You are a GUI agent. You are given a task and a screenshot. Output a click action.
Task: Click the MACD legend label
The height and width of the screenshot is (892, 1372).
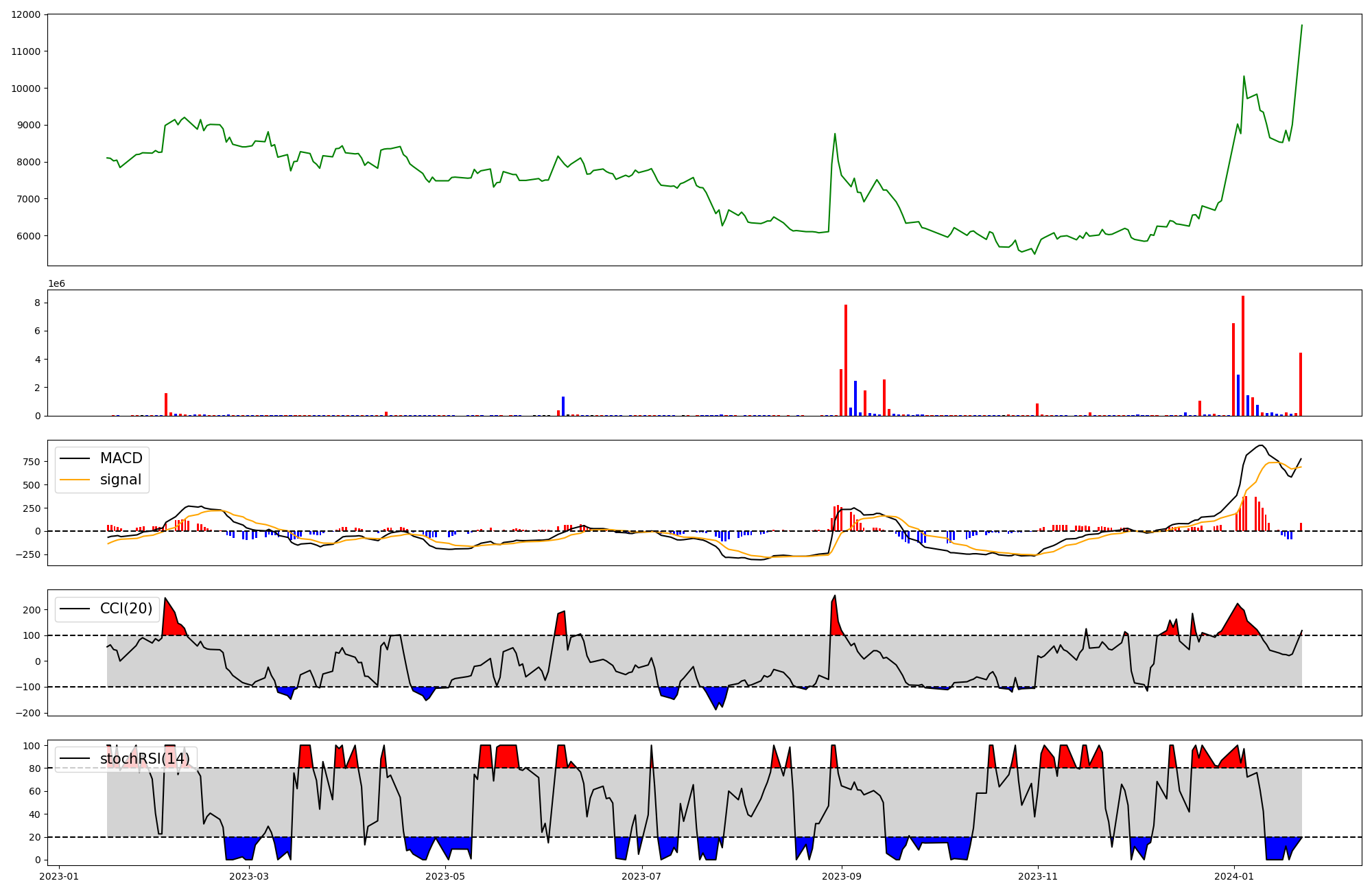(x=121, y=458)
